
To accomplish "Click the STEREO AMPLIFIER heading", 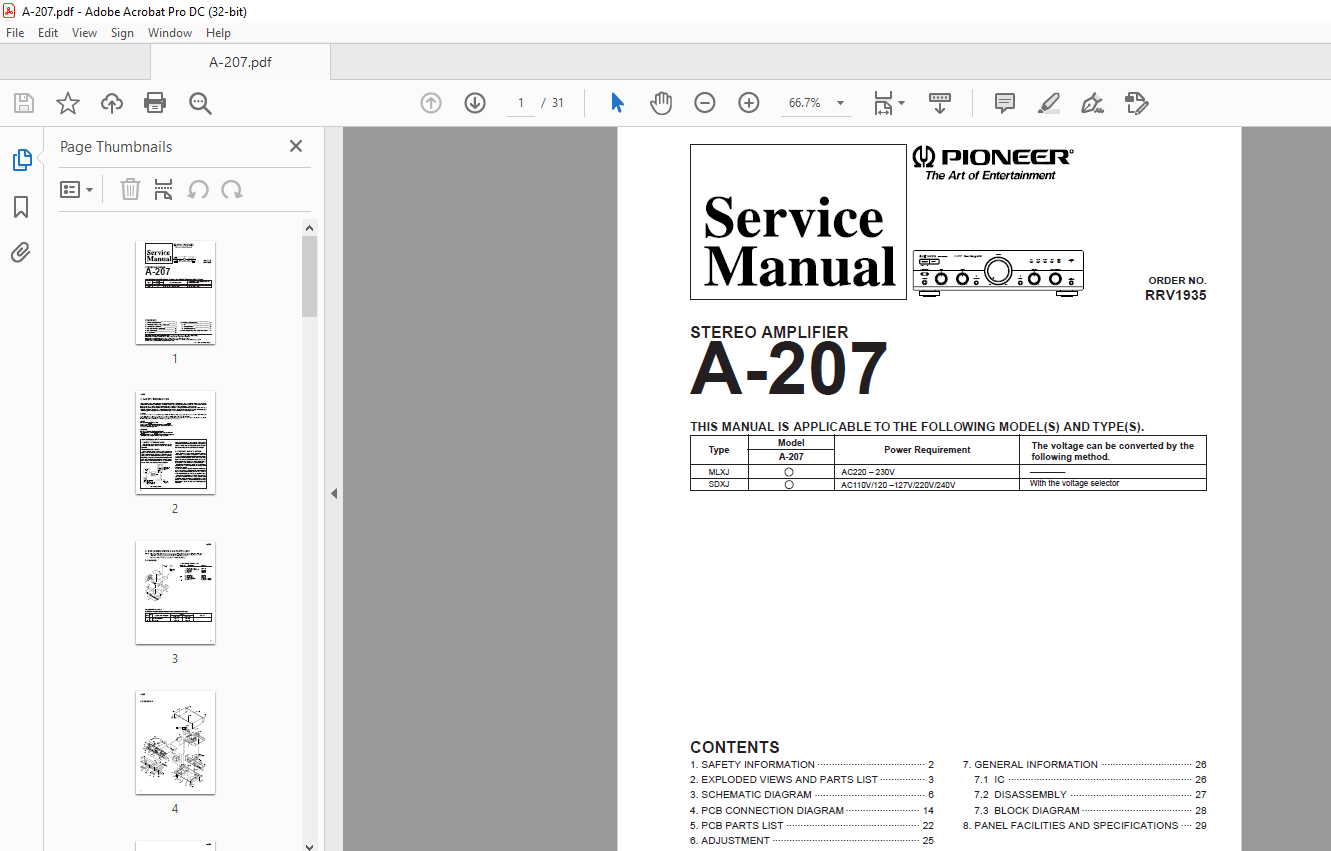I will (x=769, y=332).
